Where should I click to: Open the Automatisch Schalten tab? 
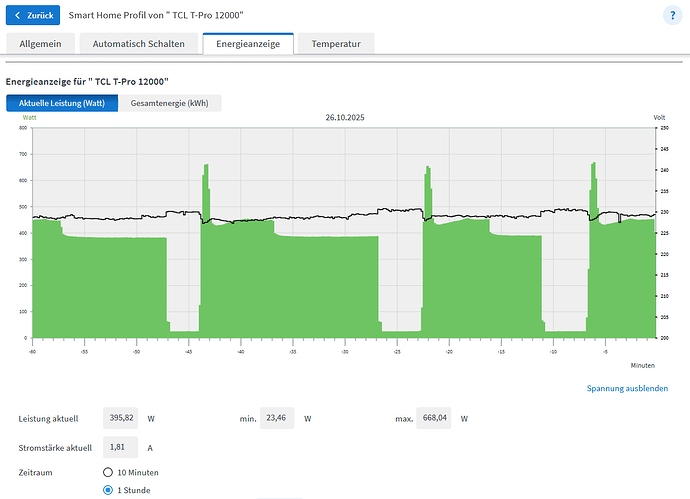[x=138, y=43]
